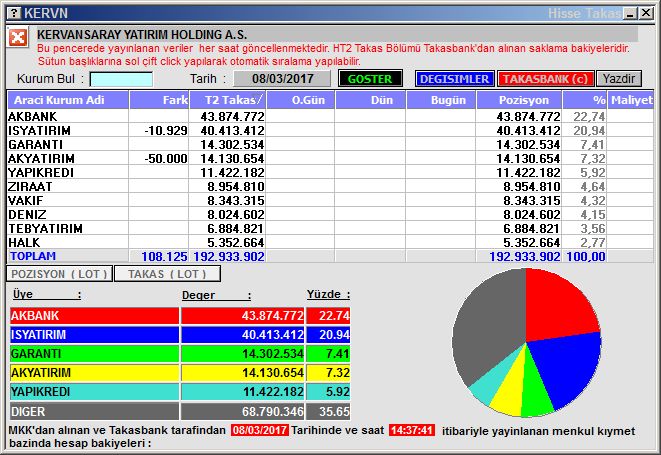Select the VAKIF row in the table

330,200
